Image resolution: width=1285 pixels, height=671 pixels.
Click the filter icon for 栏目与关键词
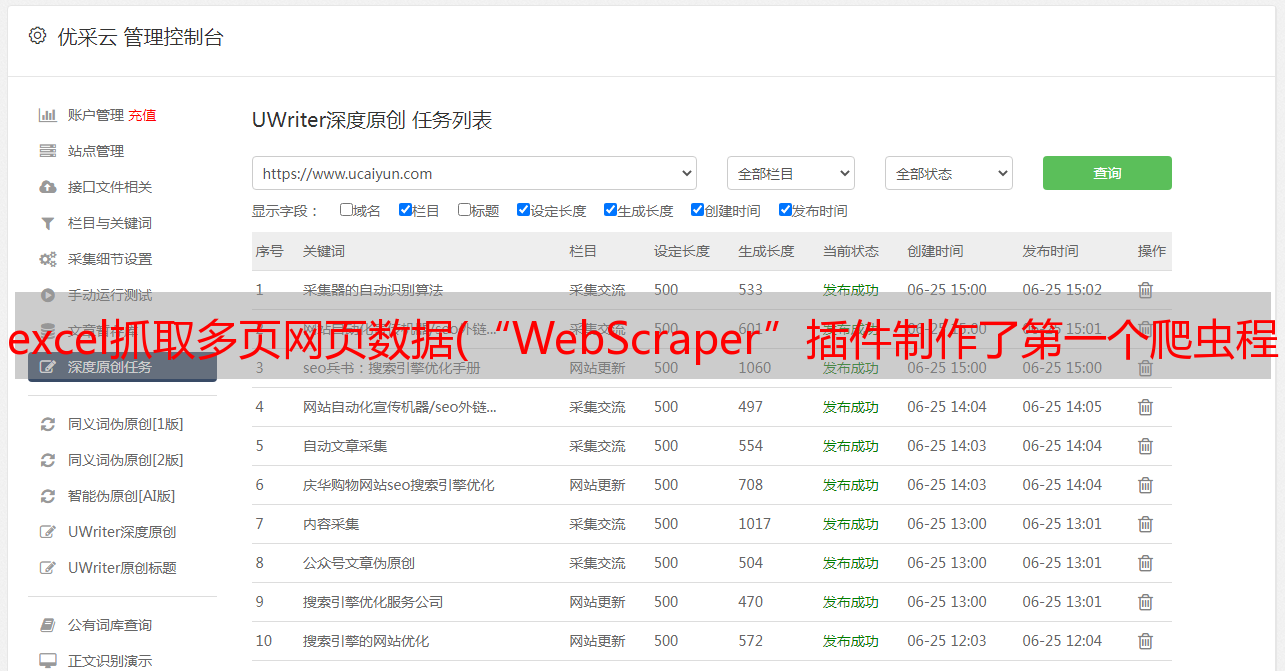click(47, 223)
